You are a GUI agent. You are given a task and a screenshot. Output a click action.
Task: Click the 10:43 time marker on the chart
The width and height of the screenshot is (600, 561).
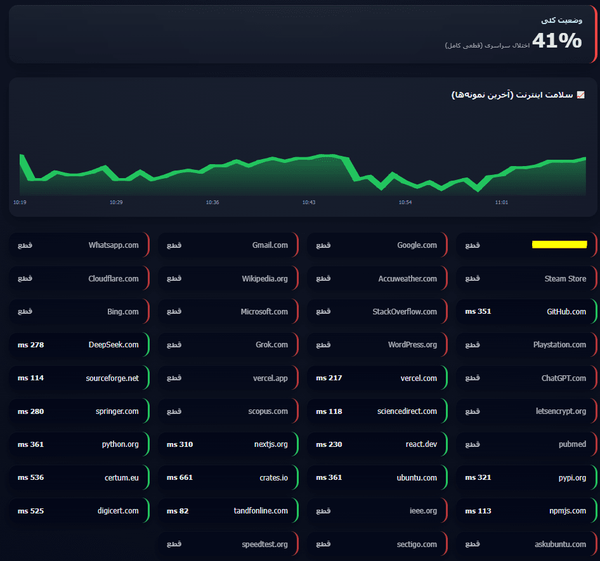309,202
